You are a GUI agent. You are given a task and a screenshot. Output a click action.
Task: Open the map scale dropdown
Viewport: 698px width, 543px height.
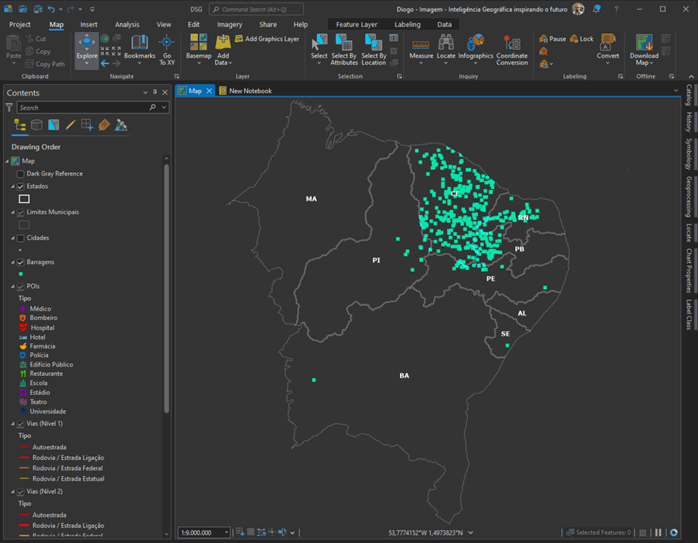click(227, 533)
